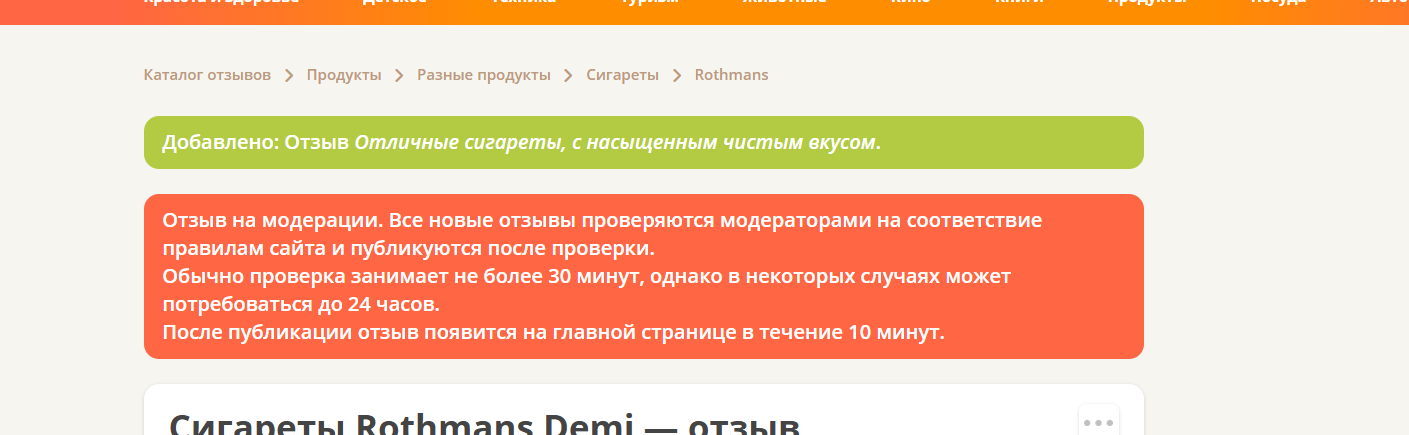Open the 'Rothmans' breadcrumb link

pos(731,75)
